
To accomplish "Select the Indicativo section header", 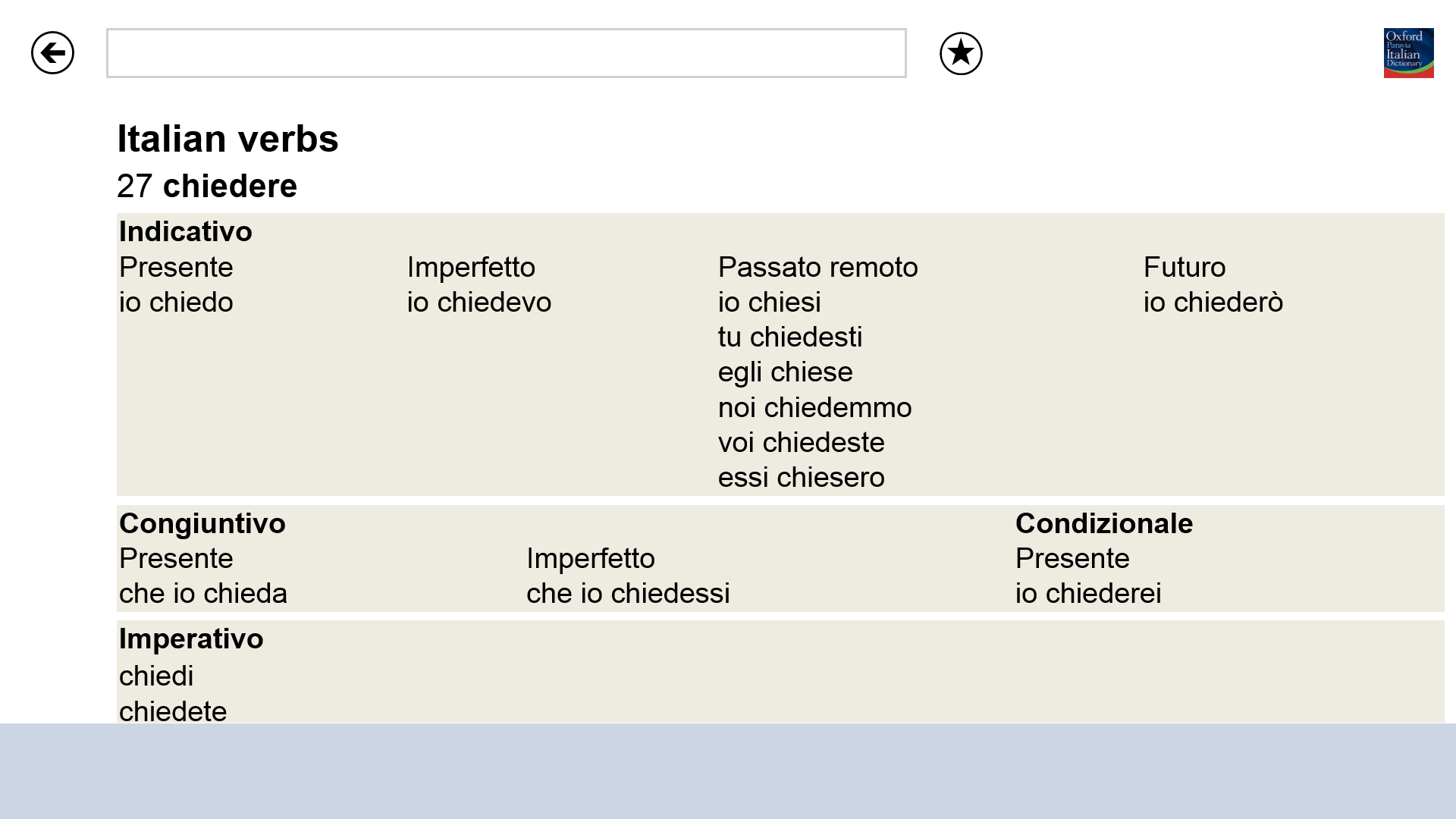I will 185,231.
